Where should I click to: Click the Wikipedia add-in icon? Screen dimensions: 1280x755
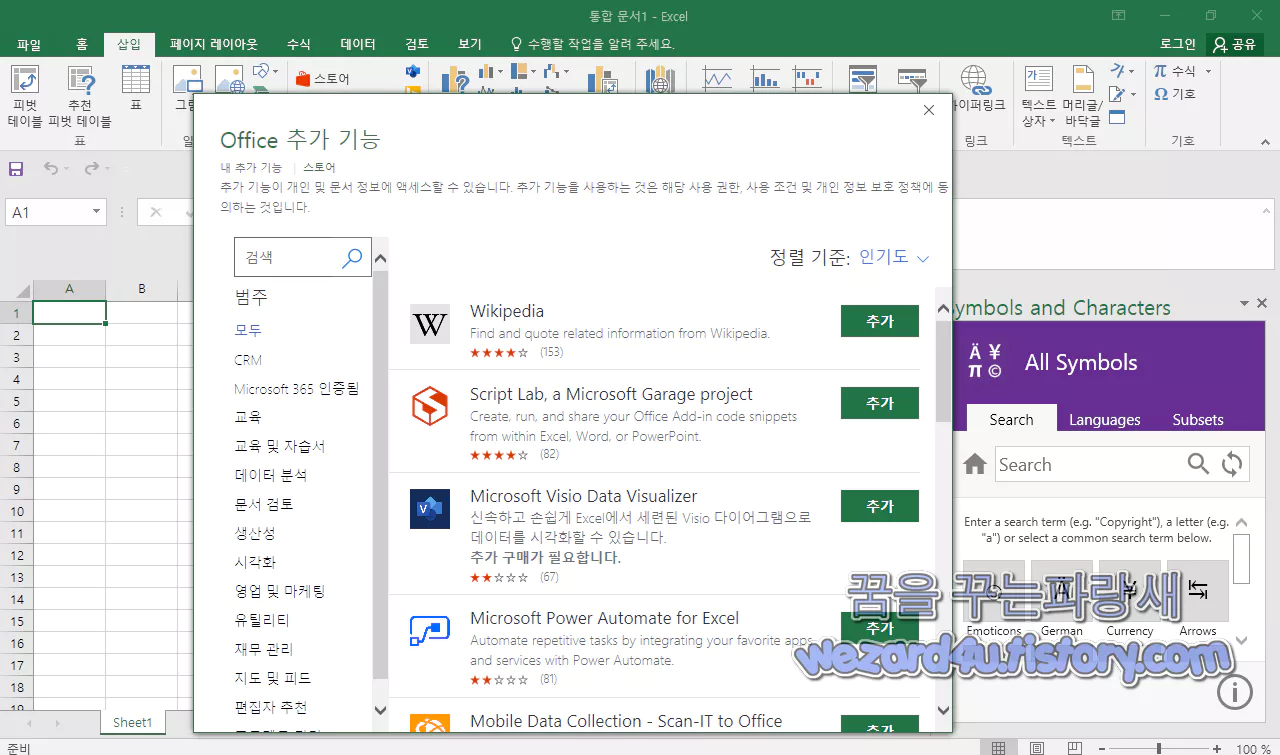click(430, 325)
